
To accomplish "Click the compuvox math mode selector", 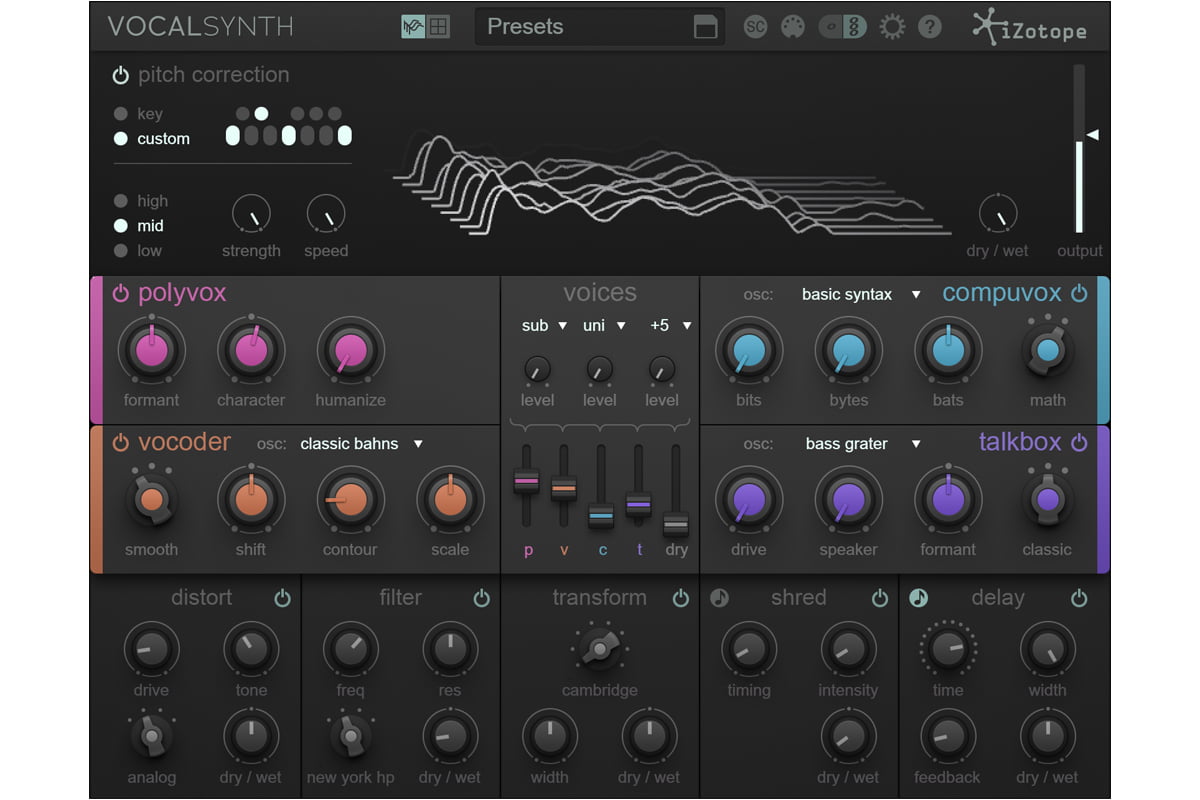I will (1047, 350).
